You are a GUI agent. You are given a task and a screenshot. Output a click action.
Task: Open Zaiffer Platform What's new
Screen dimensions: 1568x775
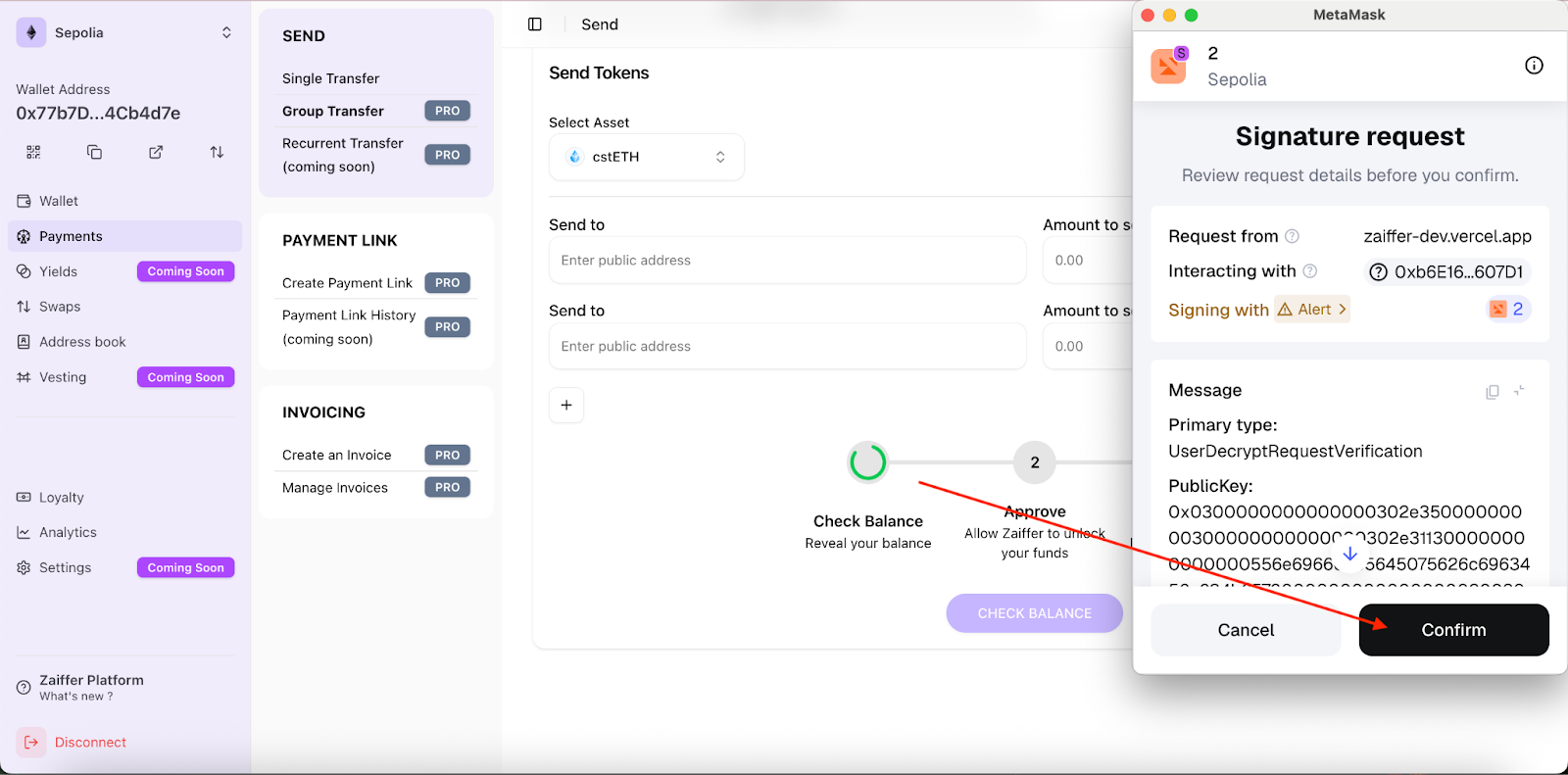pyautogui.click(x=91, y=688)
